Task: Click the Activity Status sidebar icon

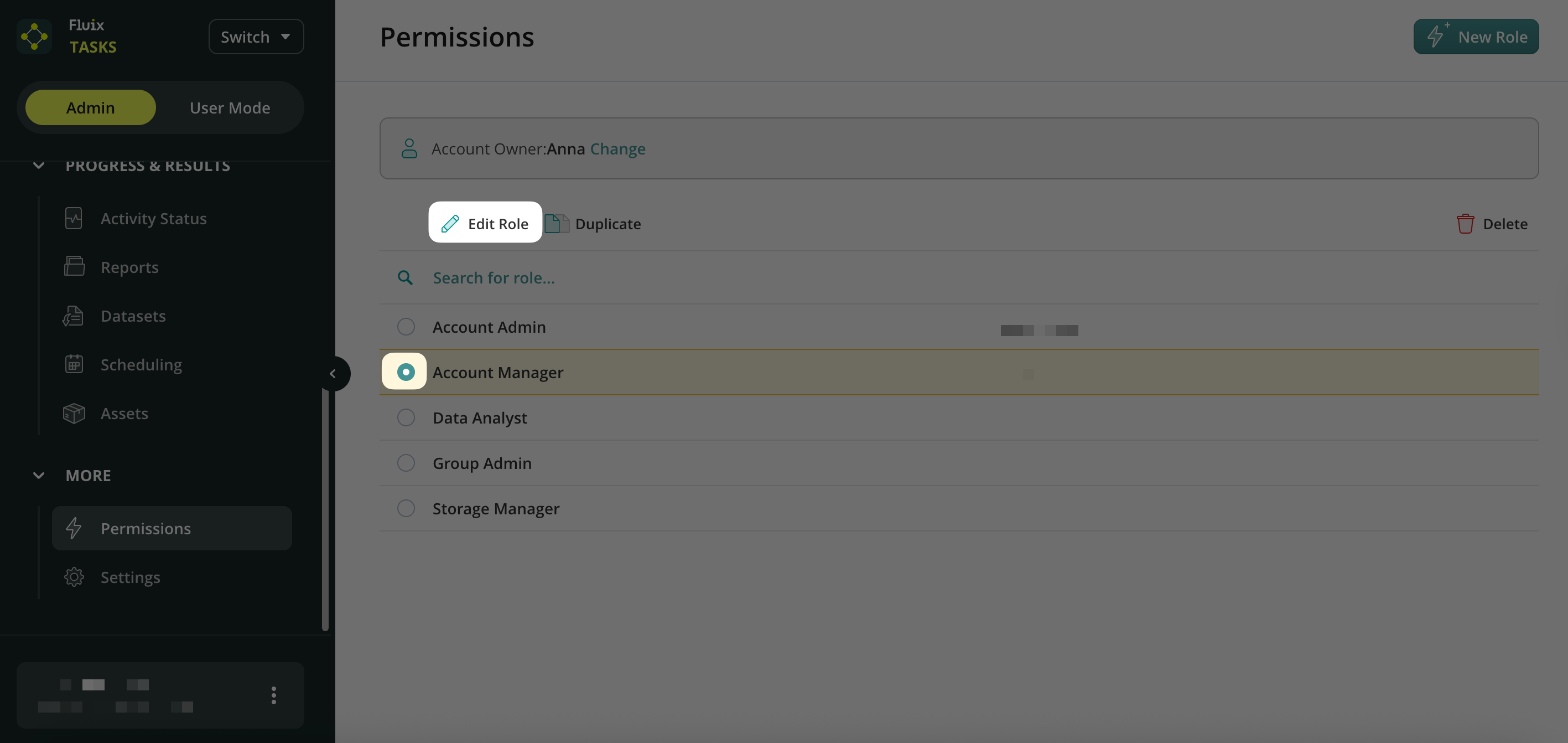Action: coord(74,218)
